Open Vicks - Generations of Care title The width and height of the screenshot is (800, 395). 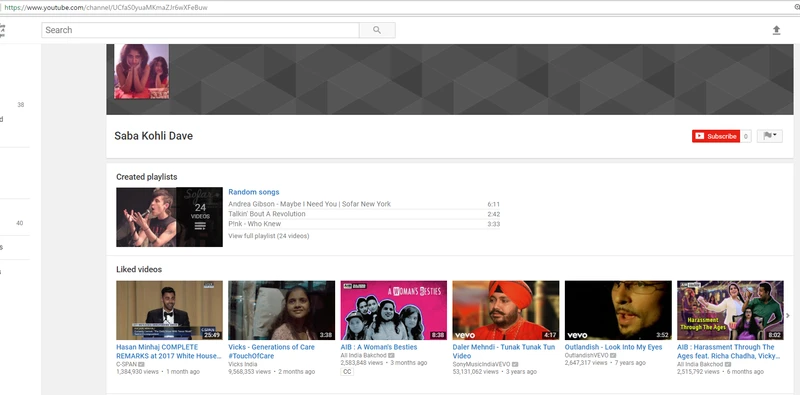[271, 351]
